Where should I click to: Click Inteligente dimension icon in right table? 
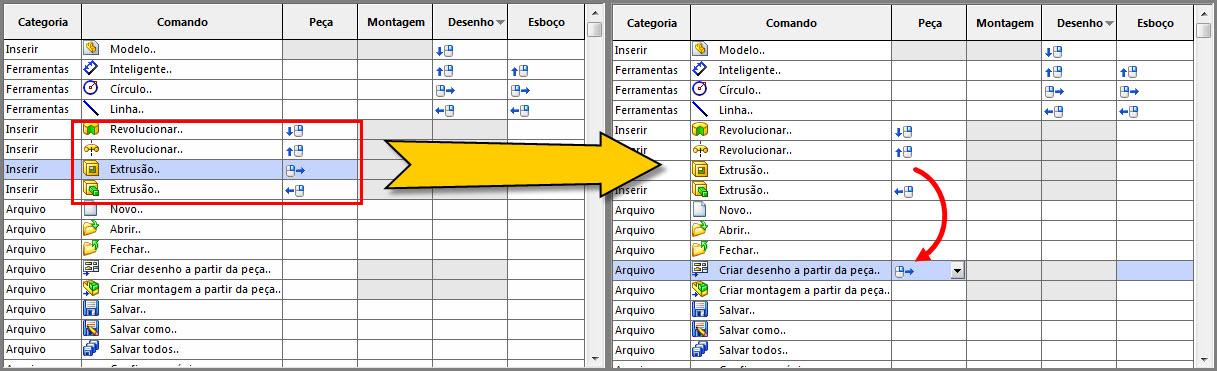point(700,69)
